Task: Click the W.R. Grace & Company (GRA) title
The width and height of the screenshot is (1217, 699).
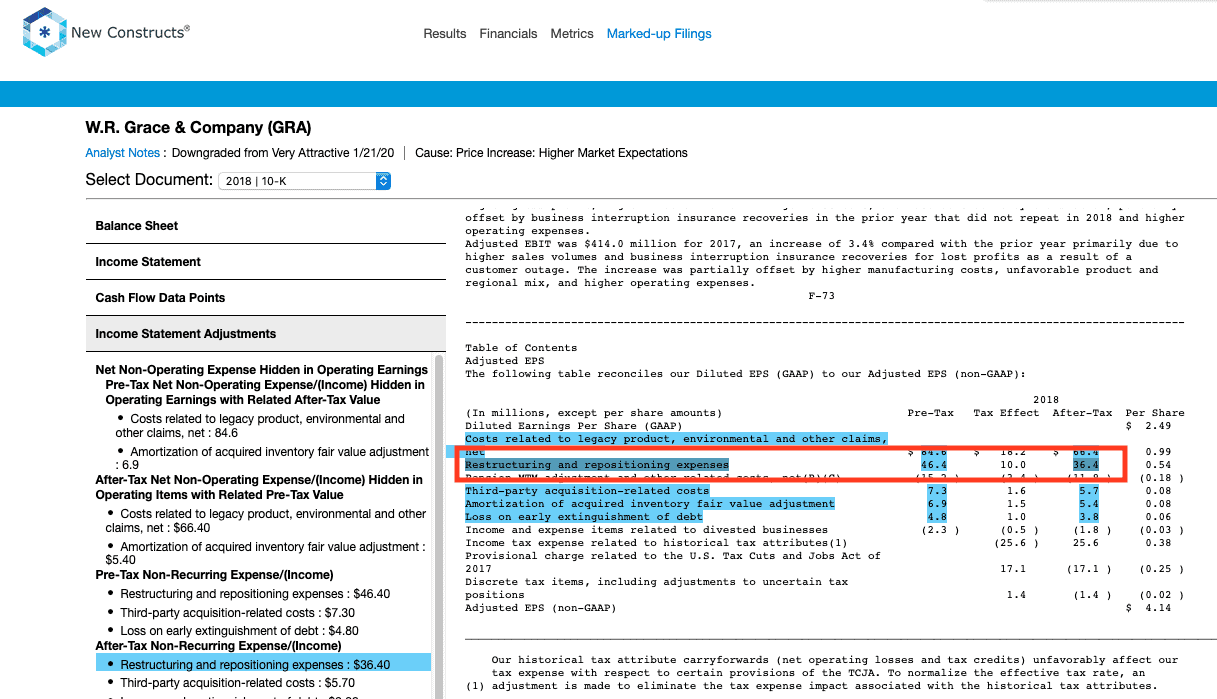Action: click(198, 128)
